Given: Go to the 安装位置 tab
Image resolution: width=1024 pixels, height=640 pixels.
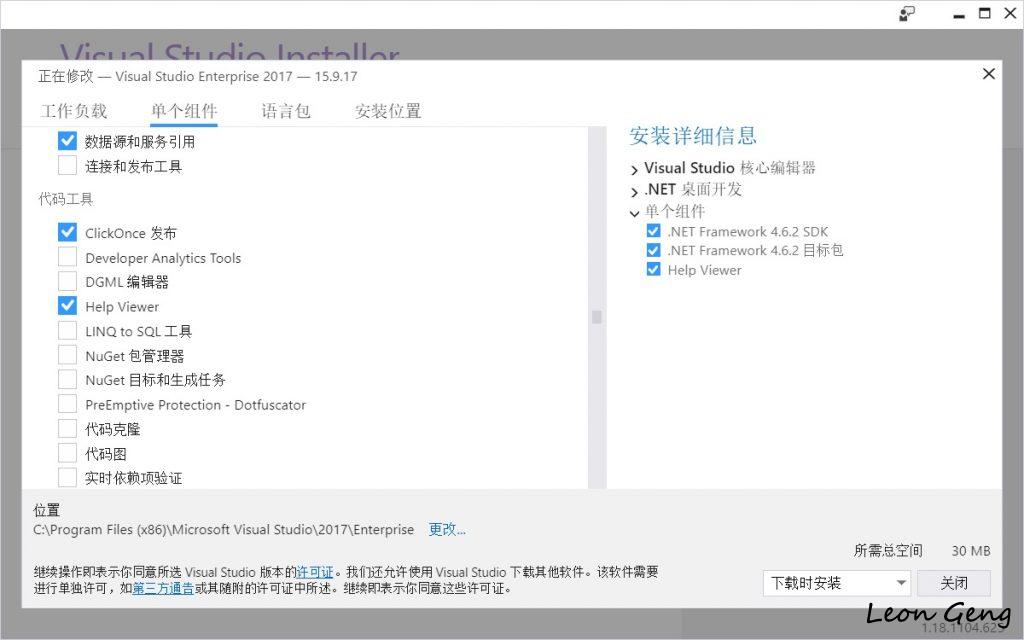Looking at the screenshot, I should click(388, 111).
